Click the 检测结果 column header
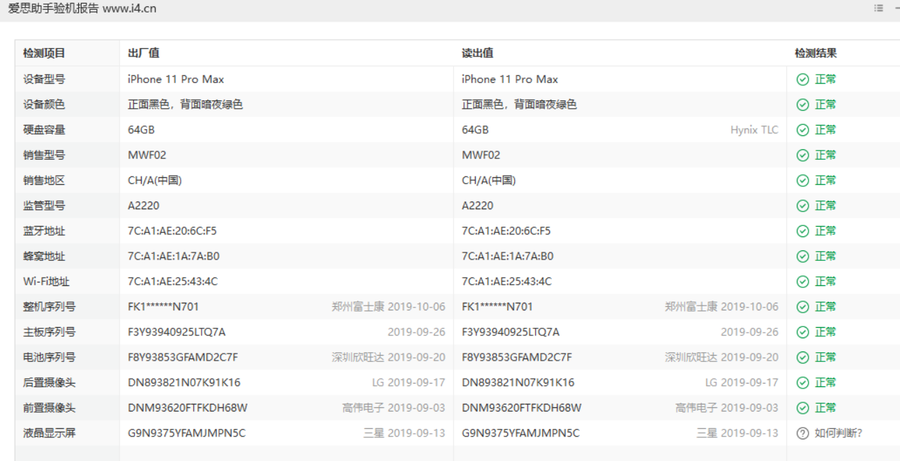Screen dimensions: 900x461 coord(816,53)
